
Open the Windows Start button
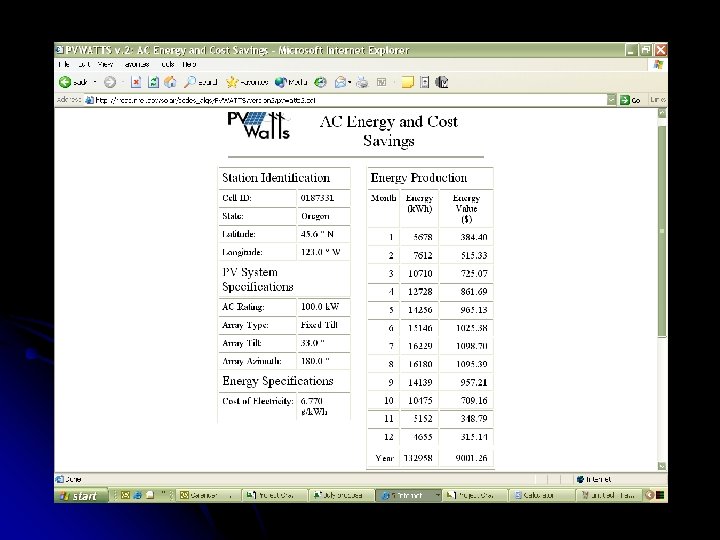tap(81, 495)
